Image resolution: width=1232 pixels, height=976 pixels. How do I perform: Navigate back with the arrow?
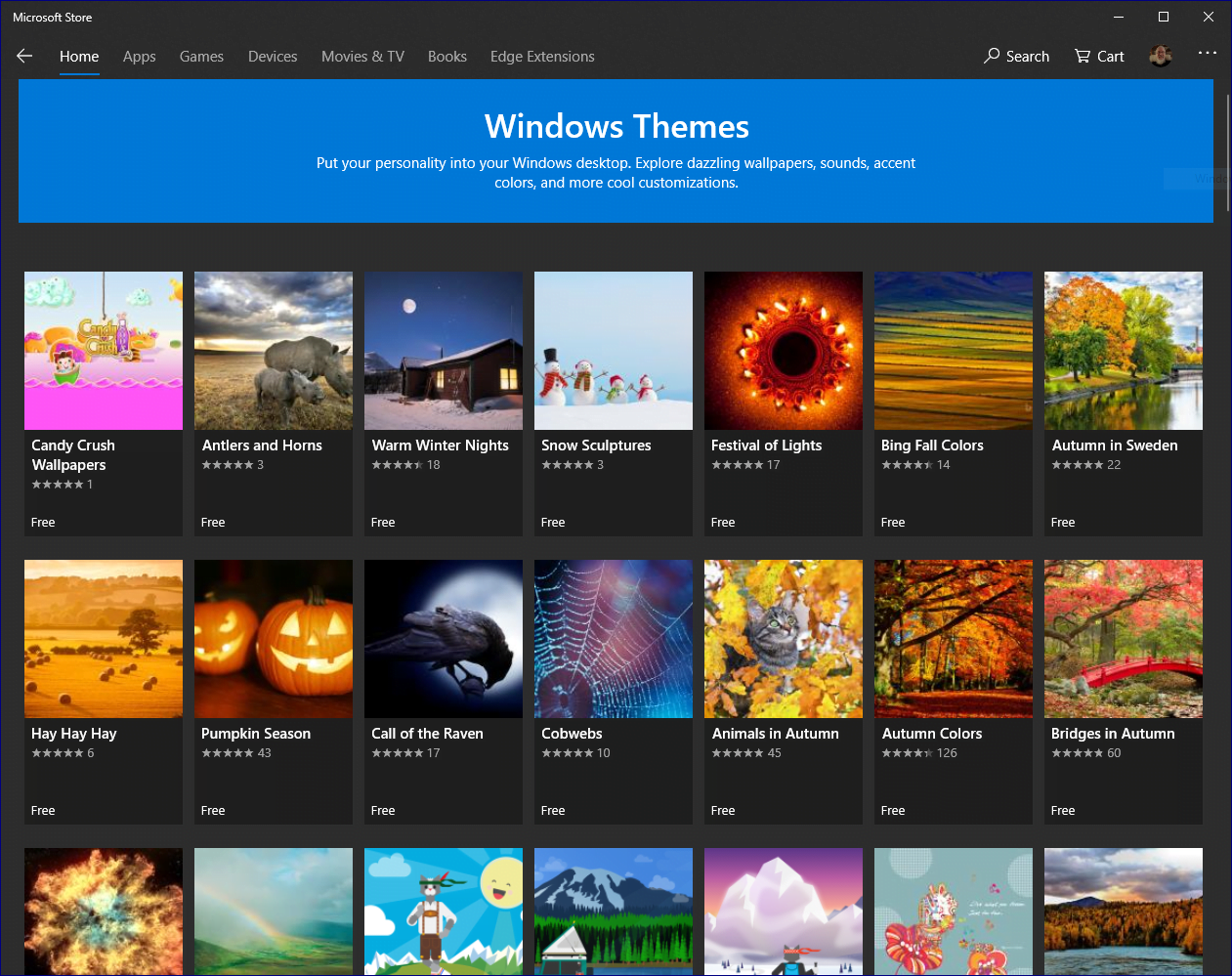(x=23, y=56)
